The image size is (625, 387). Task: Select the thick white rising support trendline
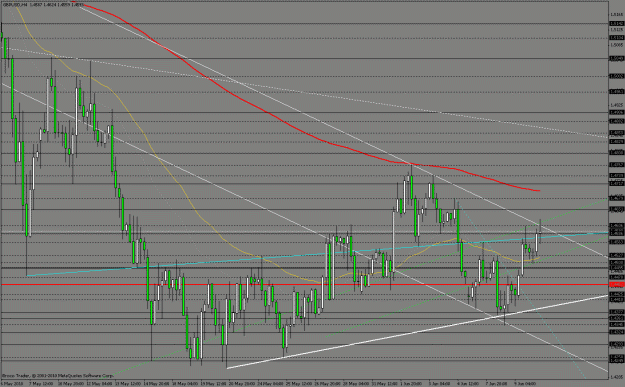(x=417, y=332)
